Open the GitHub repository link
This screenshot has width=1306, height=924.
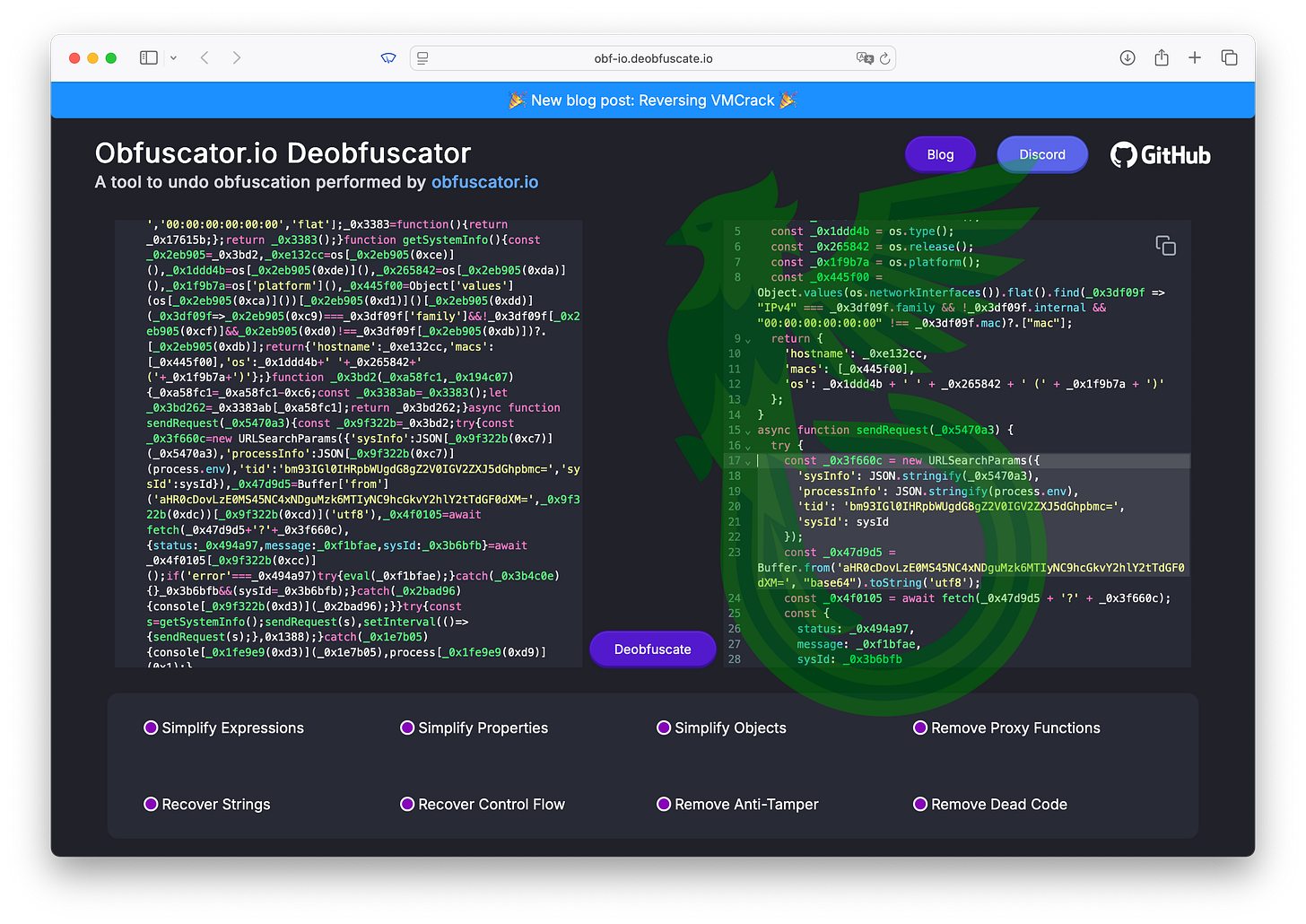pos(1161,155)
